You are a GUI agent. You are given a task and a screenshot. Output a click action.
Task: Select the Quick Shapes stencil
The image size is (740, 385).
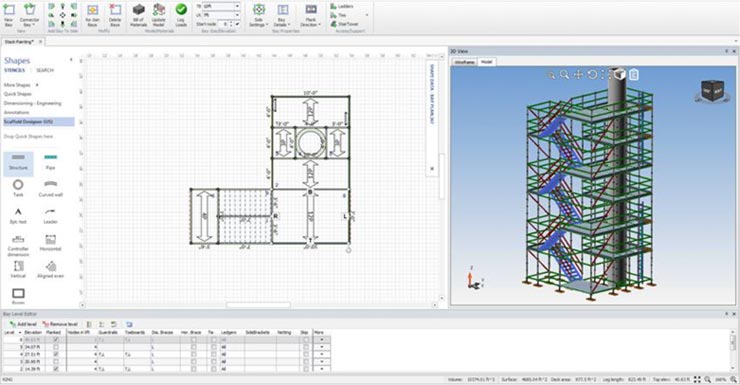tap(17, 94)
